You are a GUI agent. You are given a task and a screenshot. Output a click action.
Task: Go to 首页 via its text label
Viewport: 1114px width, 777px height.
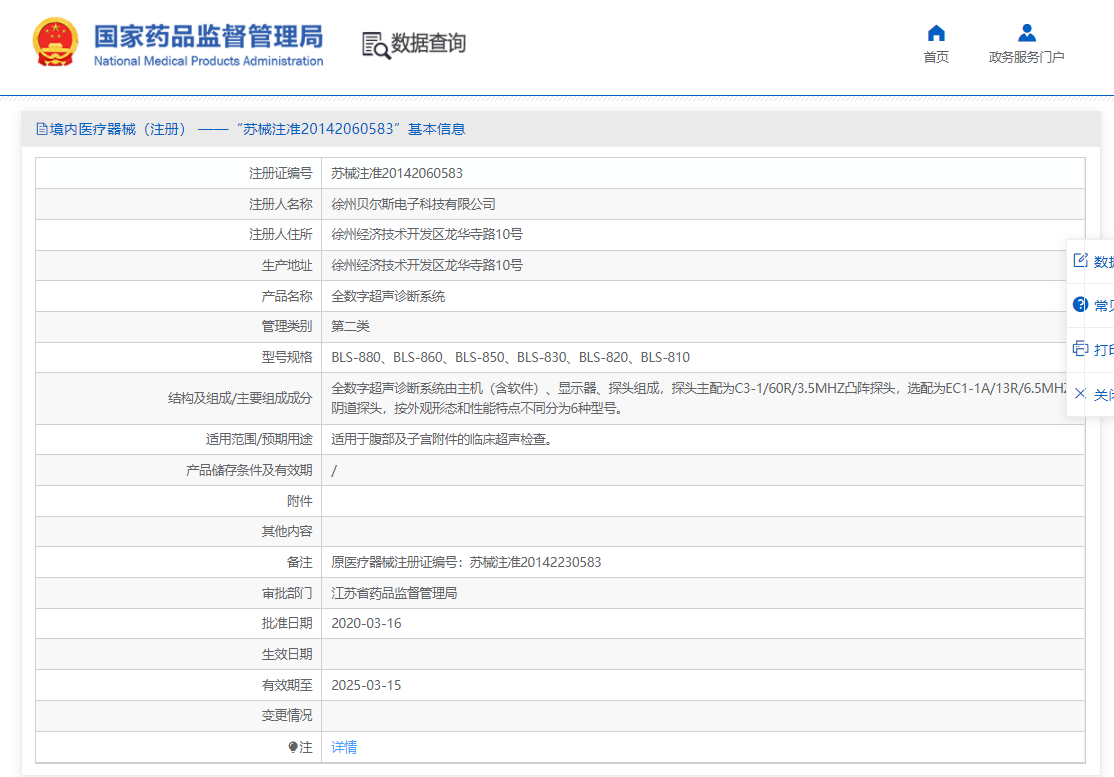point(936,57)
